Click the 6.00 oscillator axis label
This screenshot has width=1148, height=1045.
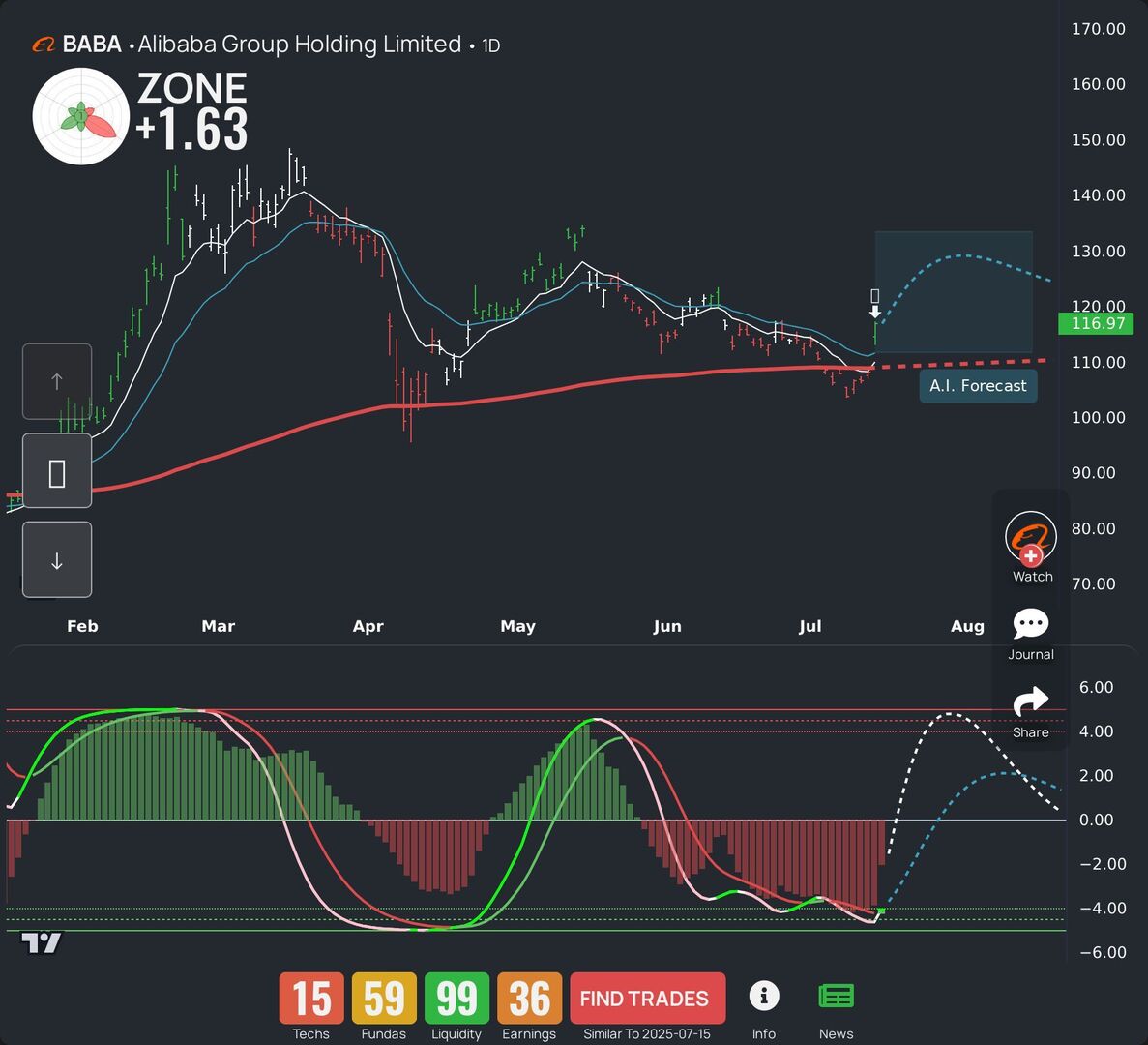[1096, 688]
